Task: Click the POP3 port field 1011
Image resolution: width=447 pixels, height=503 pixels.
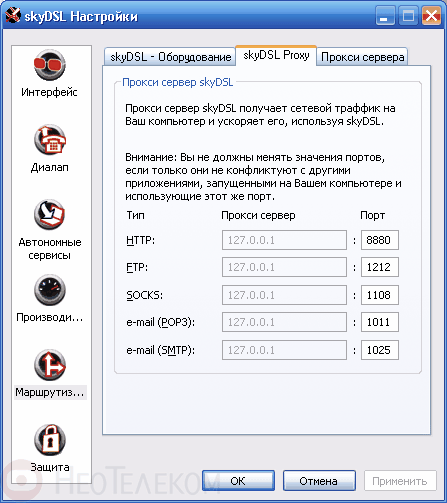Action: pos(380,322)
